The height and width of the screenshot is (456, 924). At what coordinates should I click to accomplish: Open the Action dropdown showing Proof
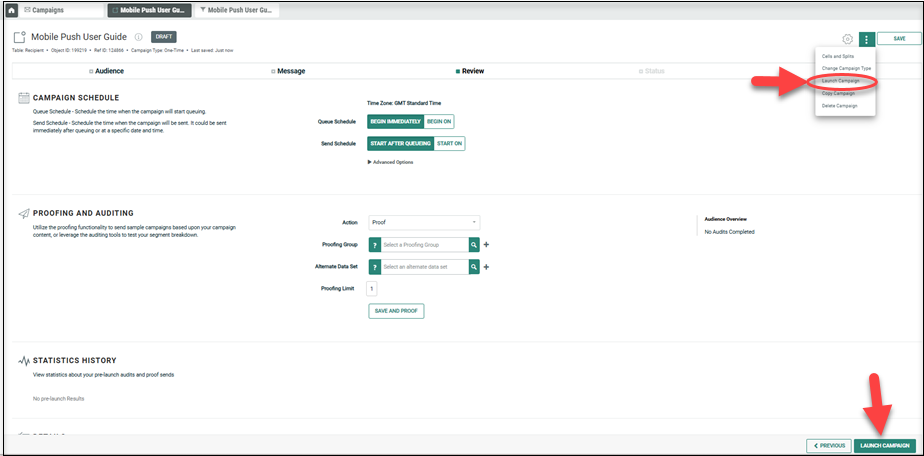pyautogui.click(x=424, y=222)
